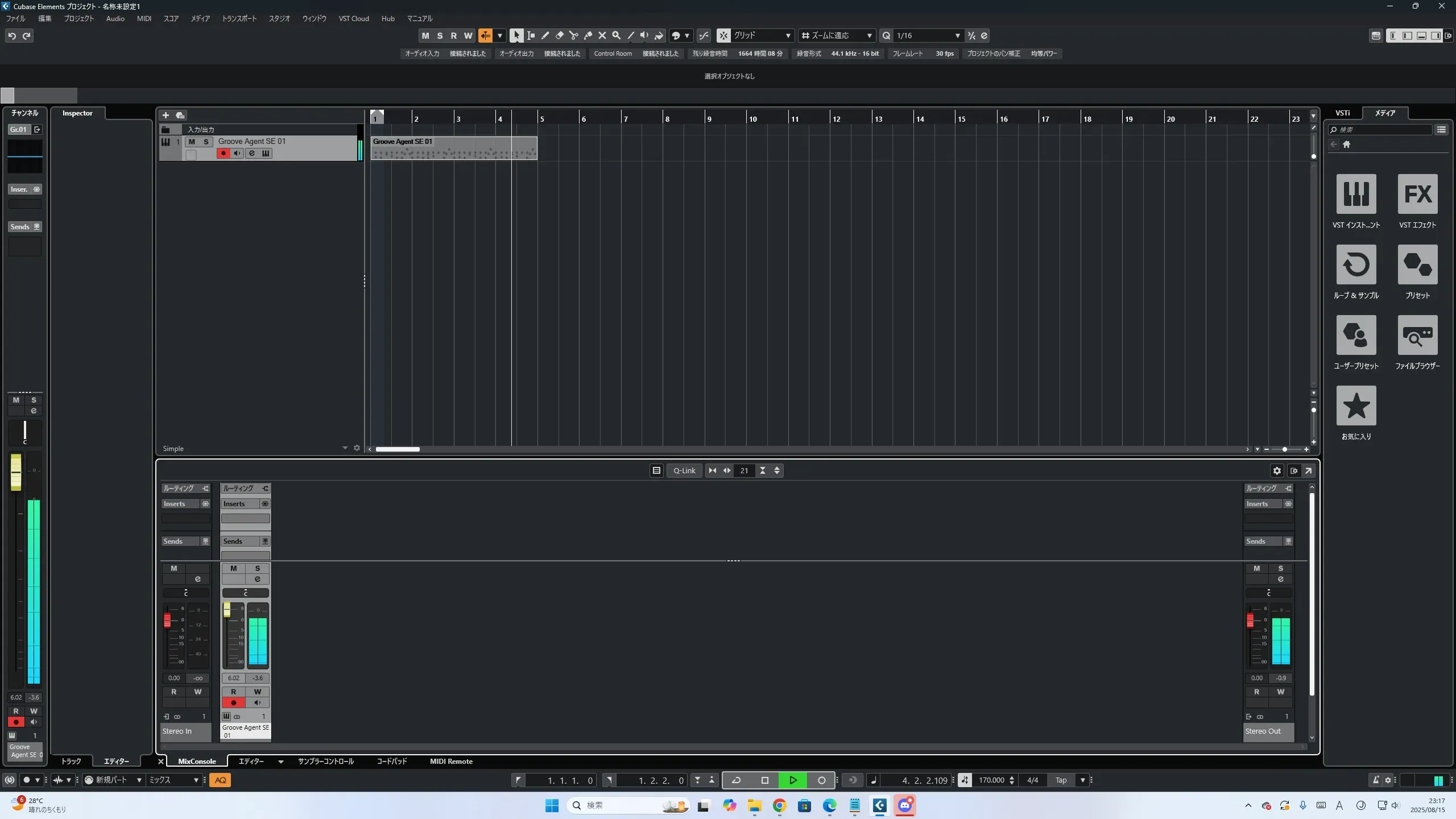Open VST Effects in media panel
This screenshot has height=819, width=1456.
[1417, 194]
